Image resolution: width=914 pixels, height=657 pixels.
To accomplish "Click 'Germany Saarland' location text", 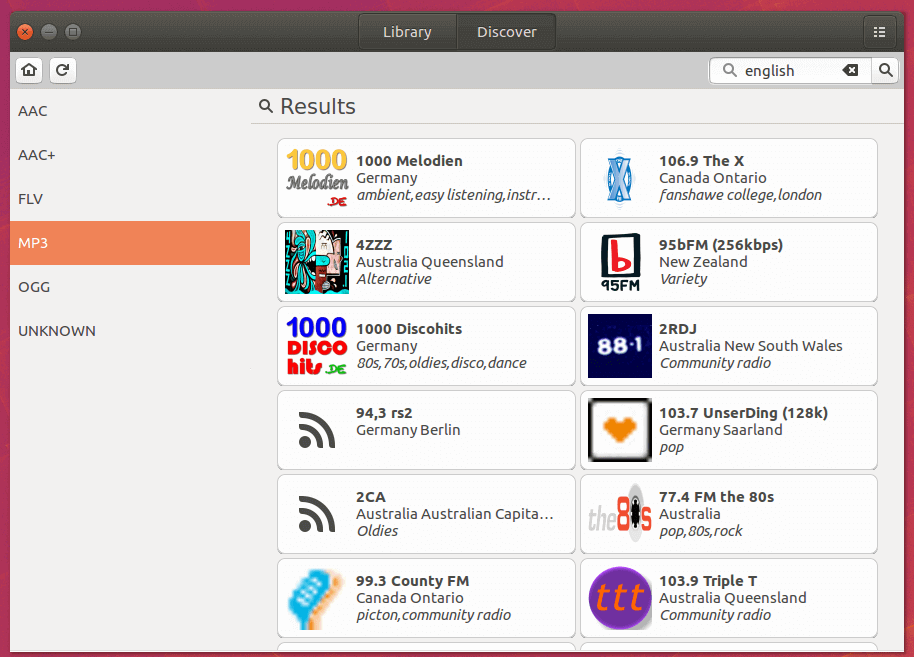I will pos(720,430).
